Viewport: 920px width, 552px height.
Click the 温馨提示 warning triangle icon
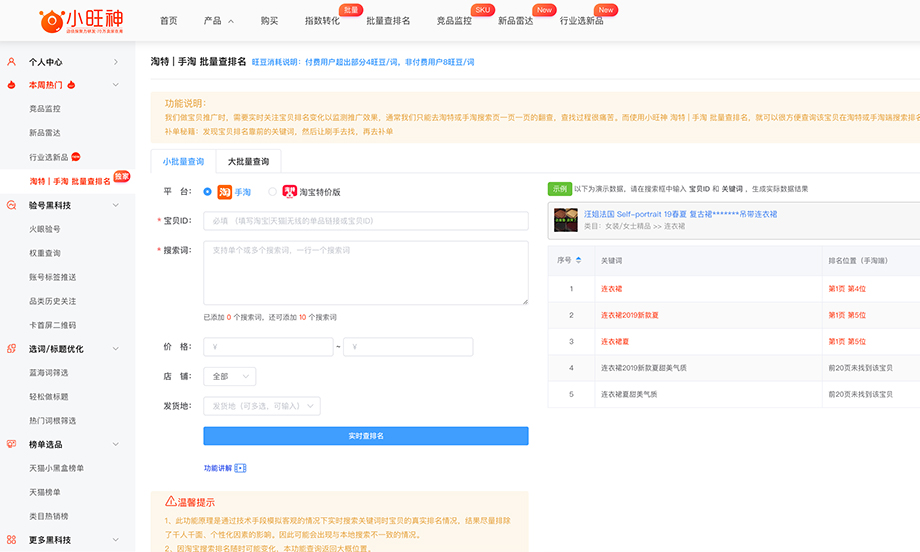pyautogui.click(x=171, y=501)
